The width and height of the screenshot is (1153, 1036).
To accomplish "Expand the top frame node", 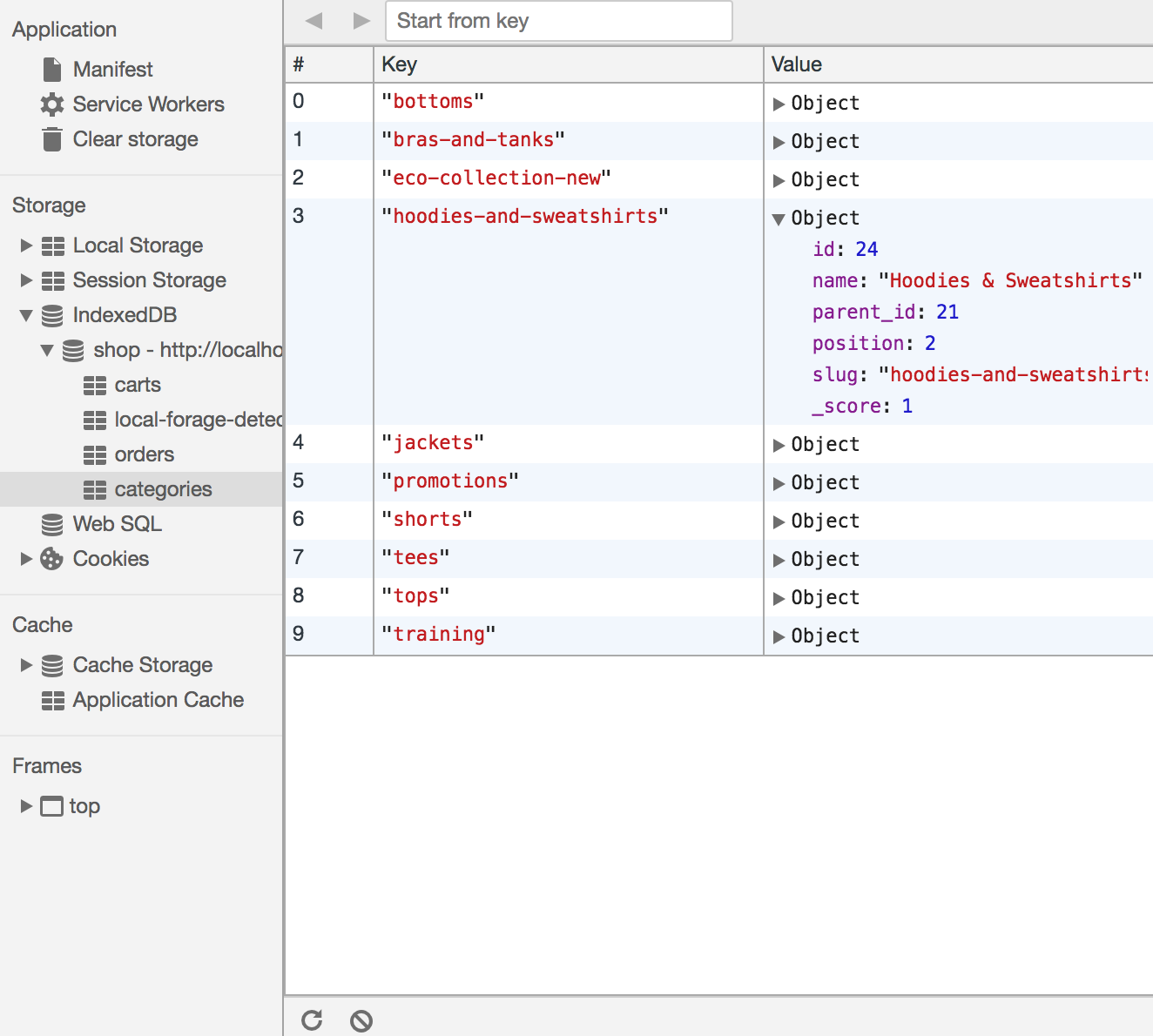I will tap(26, 806).
